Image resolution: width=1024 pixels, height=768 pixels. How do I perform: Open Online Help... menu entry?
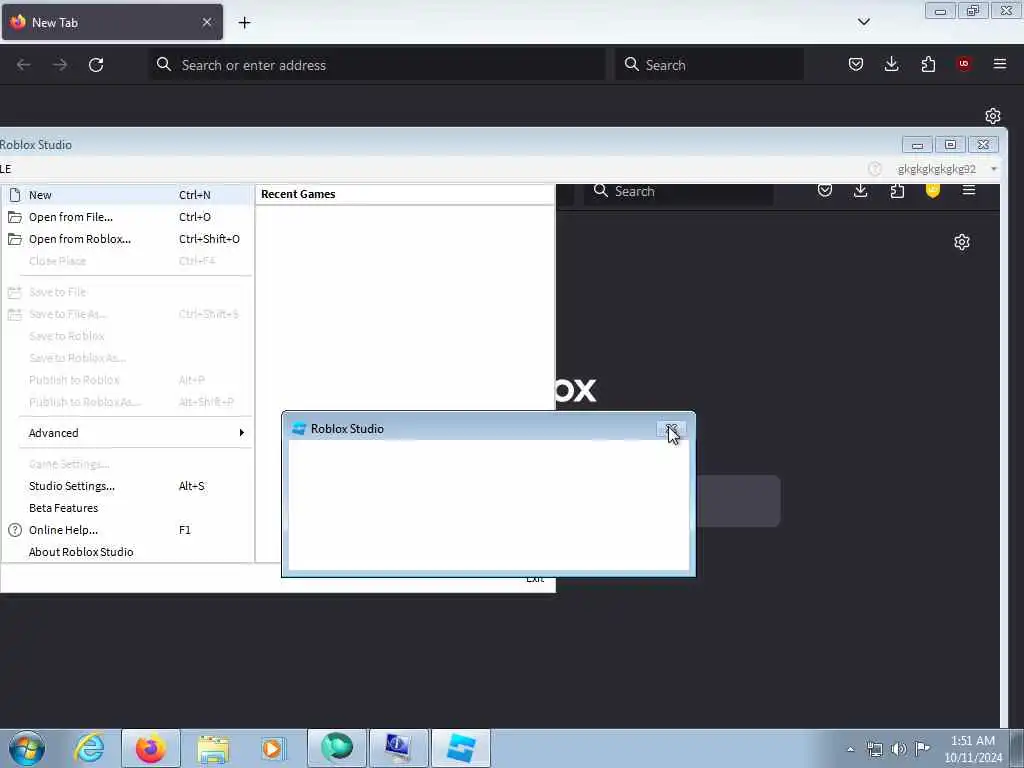[x=127, y=530]
